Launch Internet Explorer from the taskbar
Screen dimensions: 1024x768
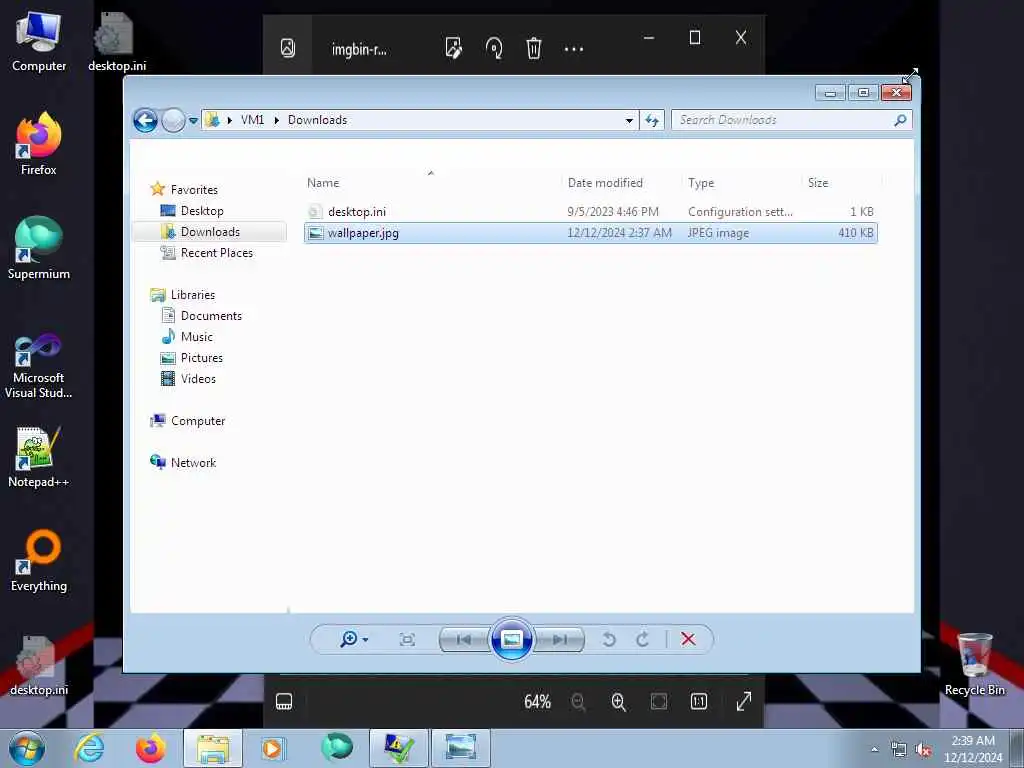[x=89, y=748]
